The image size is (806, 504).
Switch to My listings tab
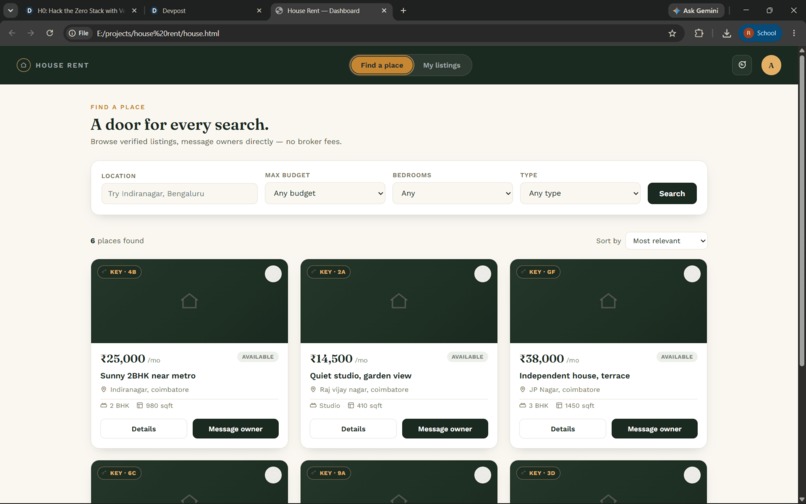[442, 65]
